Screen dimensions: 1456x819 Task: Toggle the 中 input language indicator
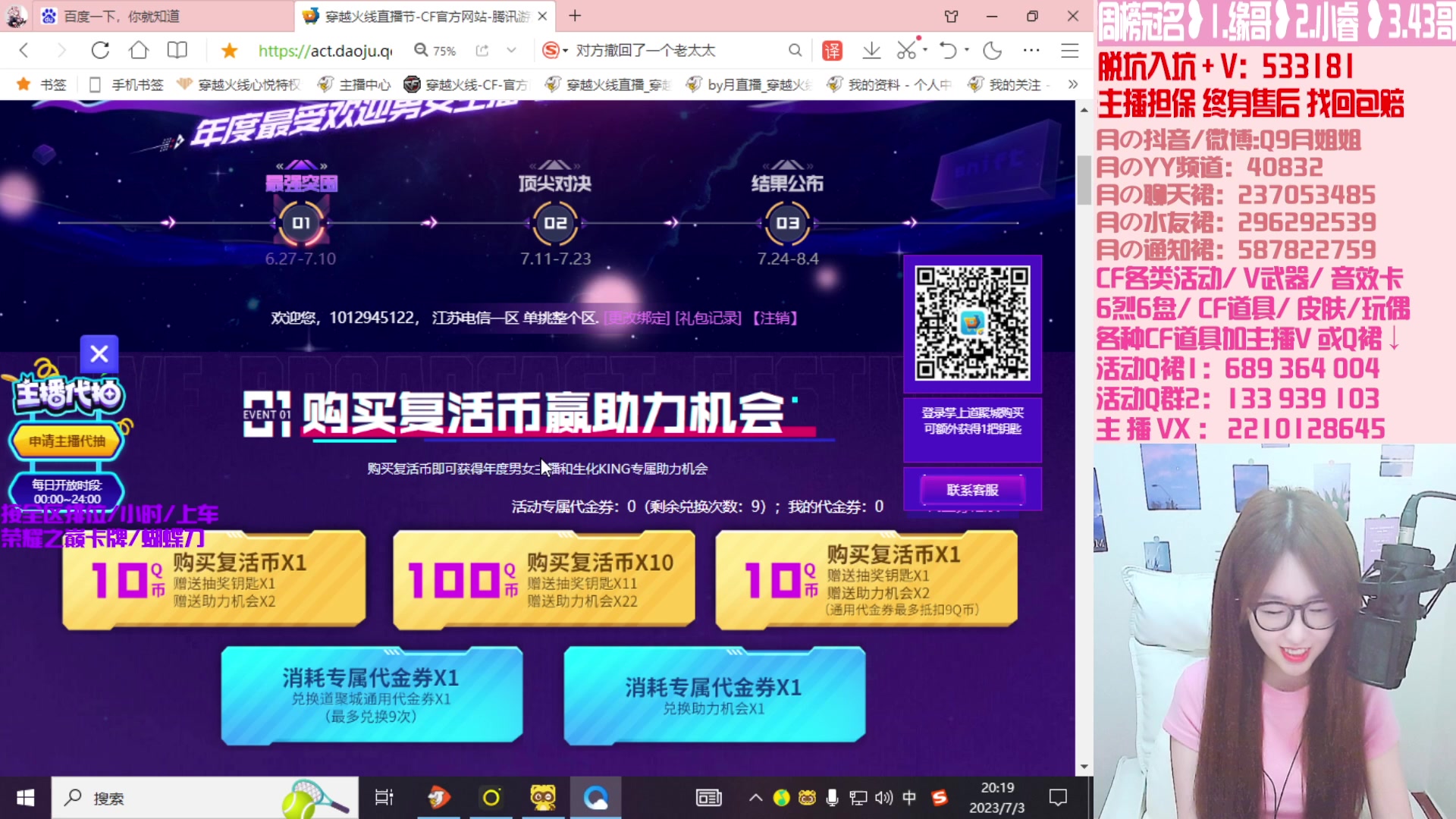point(909,798)
